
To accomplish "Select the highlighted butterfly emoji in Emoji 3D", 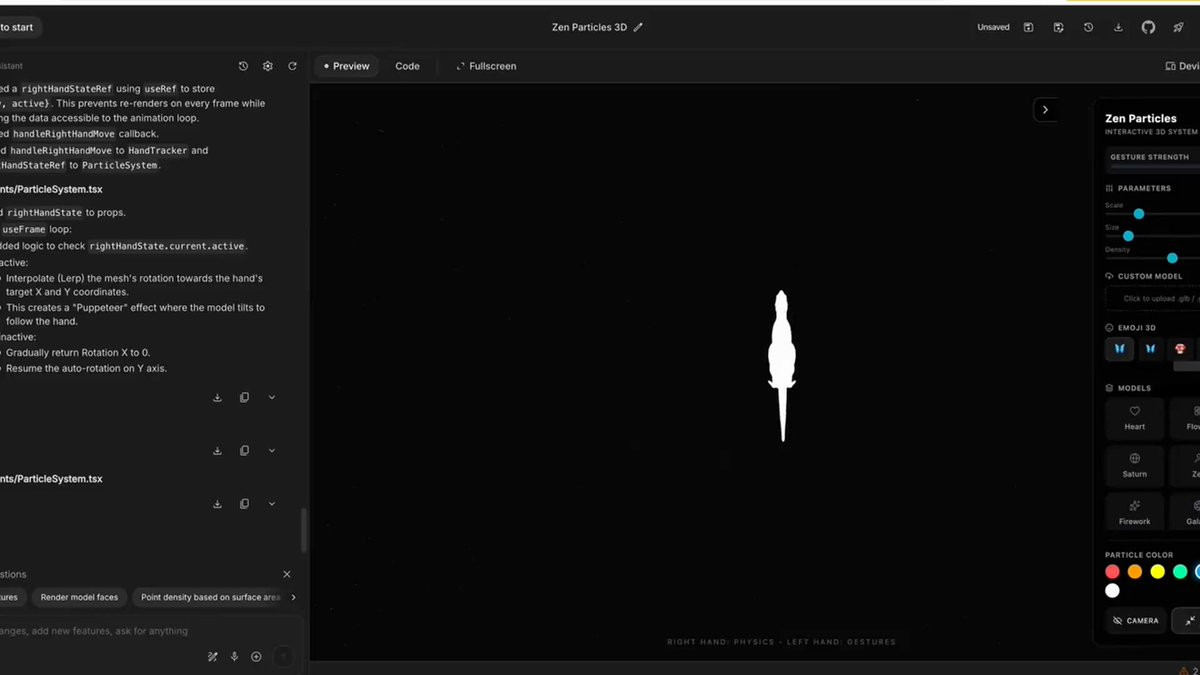I will tap(1120, 349).
